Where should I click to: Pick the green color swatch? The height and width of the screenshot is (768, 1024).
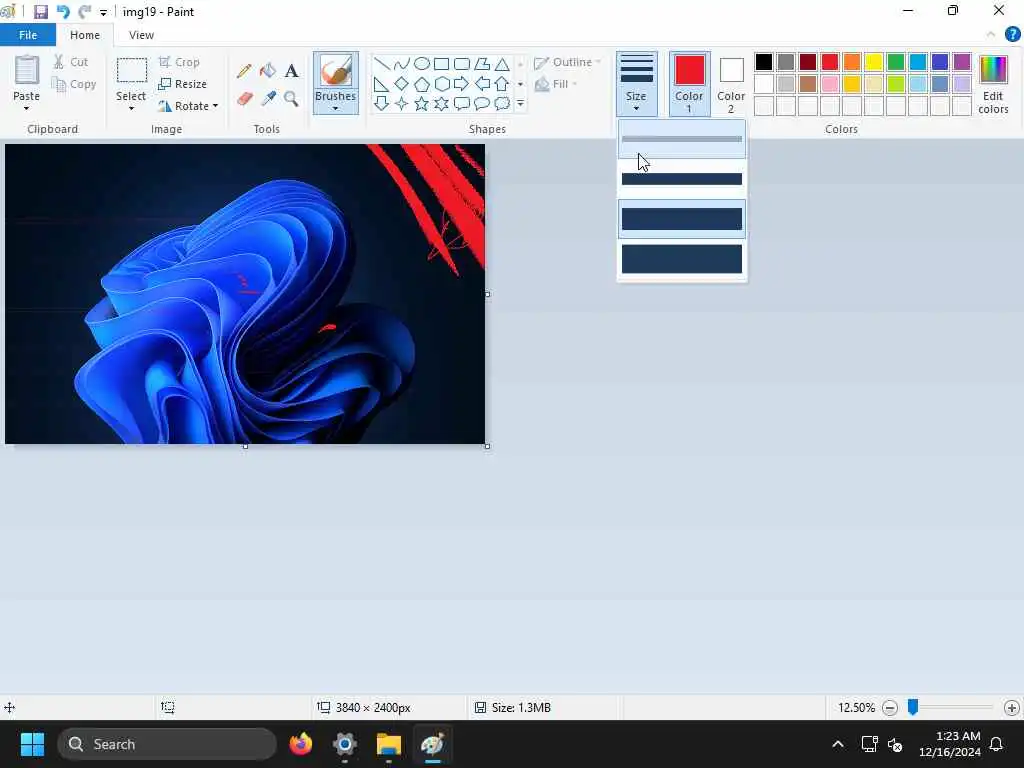(x=896, y=62)
